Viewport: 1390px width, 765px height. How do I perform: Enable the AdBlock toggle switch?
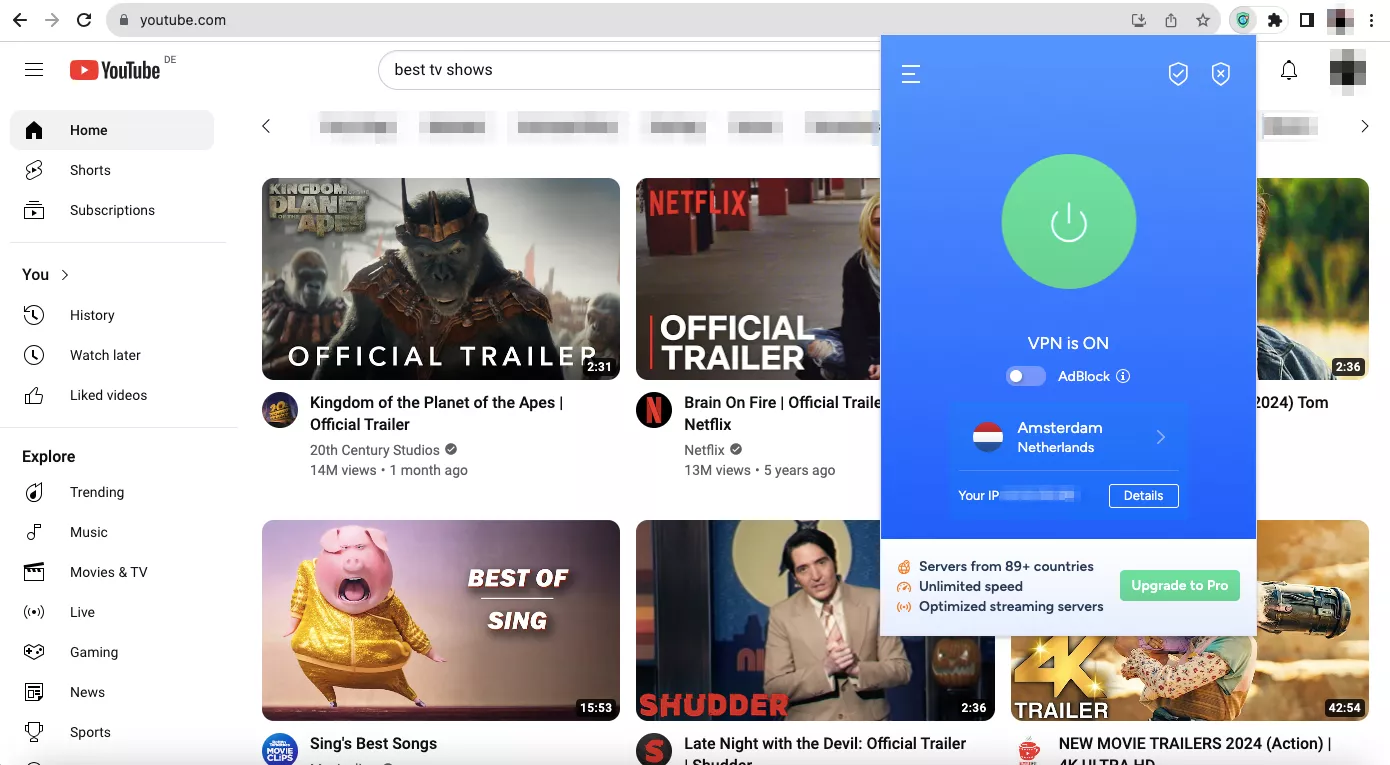point(1025,376)
